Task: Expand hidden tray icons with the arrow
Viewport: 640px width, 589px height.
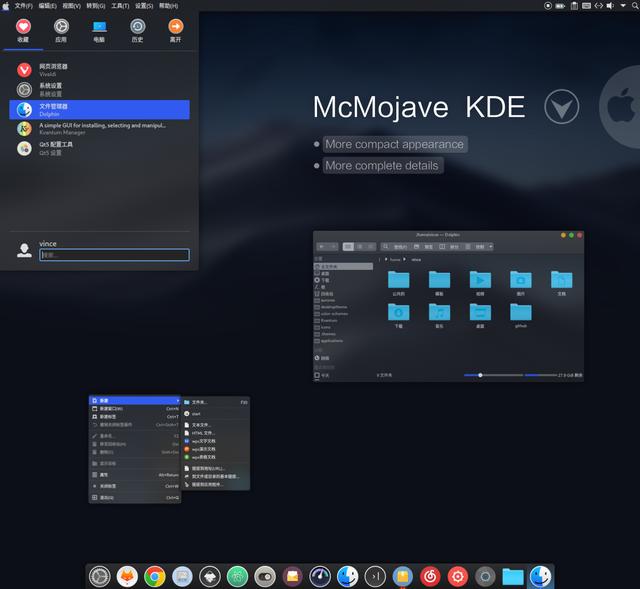Action: 623,5
